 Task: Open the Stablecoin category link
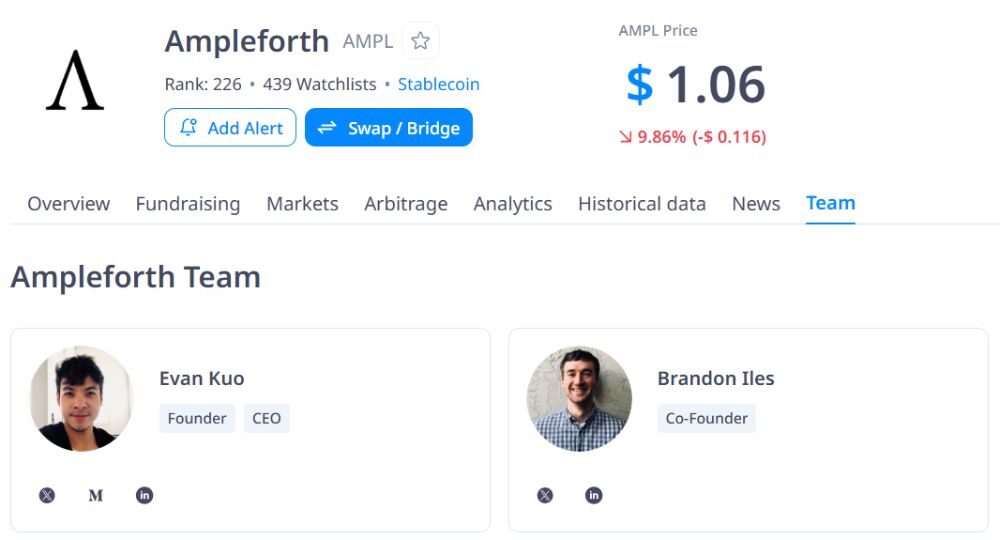click(x=438, y=84)
